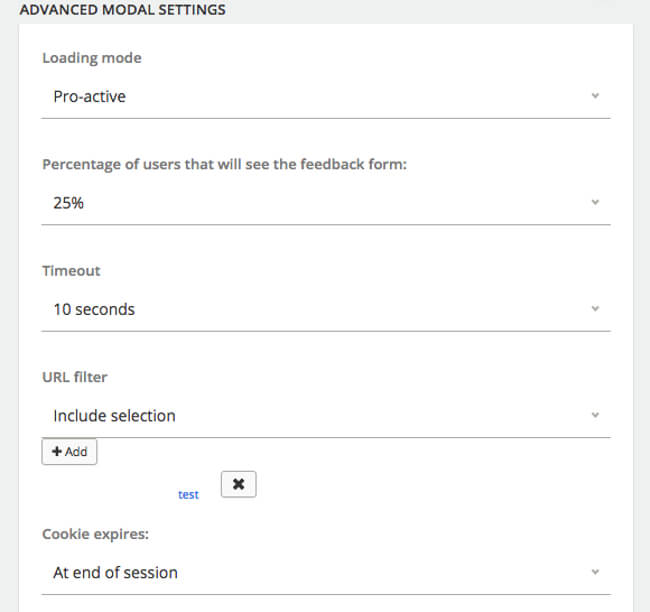Open the 10 seconds timeout dropdown
This screenshot has width=650, height=612.
320,310
